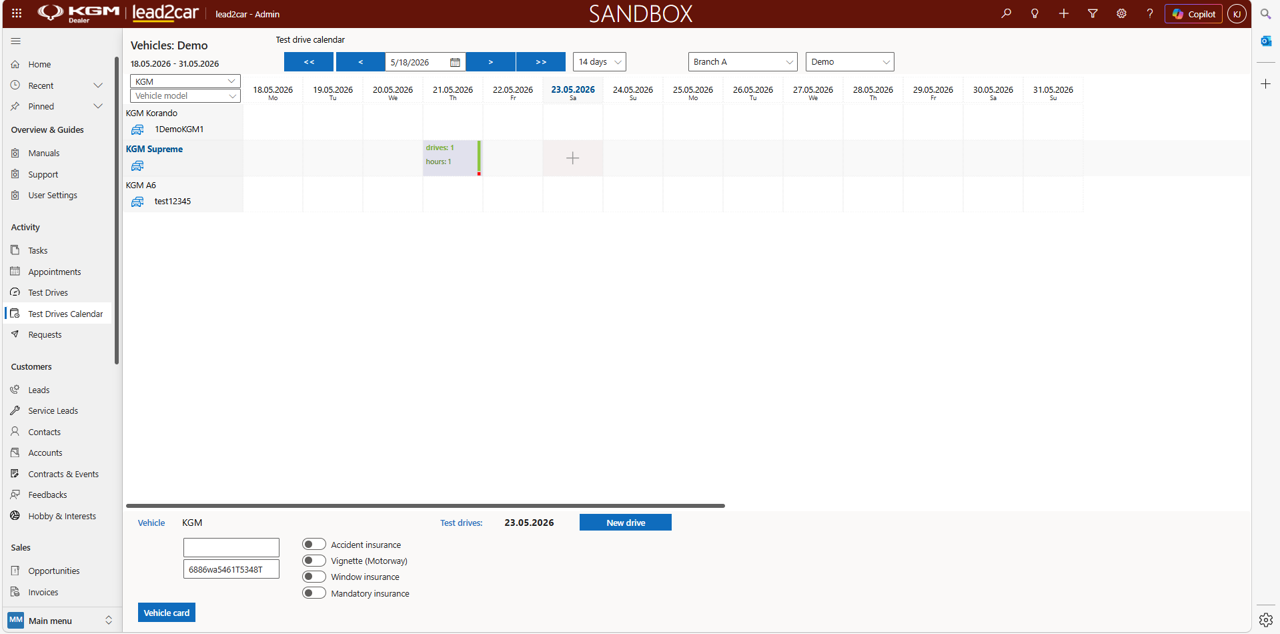Viewport: 1280px width, 634px height.
Task: Open the app launcher waffle icon
Action: coord(16,14)
